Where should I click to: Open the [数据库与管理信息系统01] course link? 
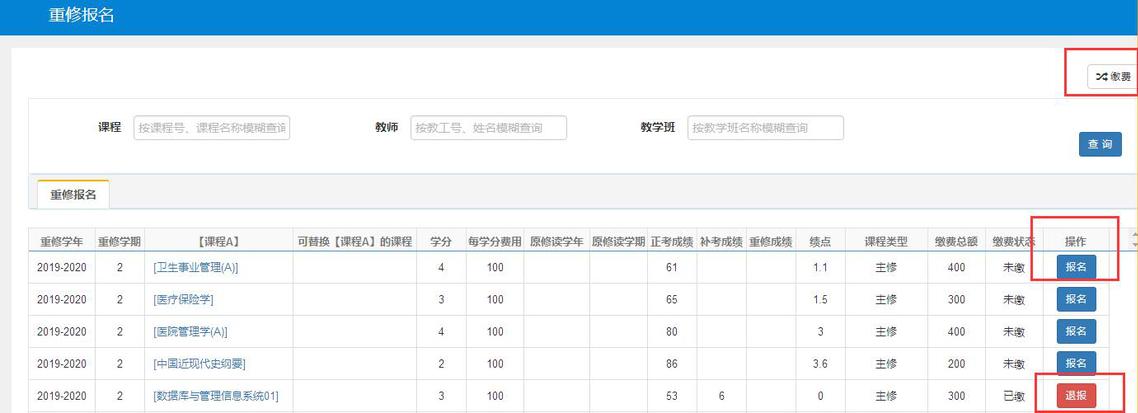[215, 396]
